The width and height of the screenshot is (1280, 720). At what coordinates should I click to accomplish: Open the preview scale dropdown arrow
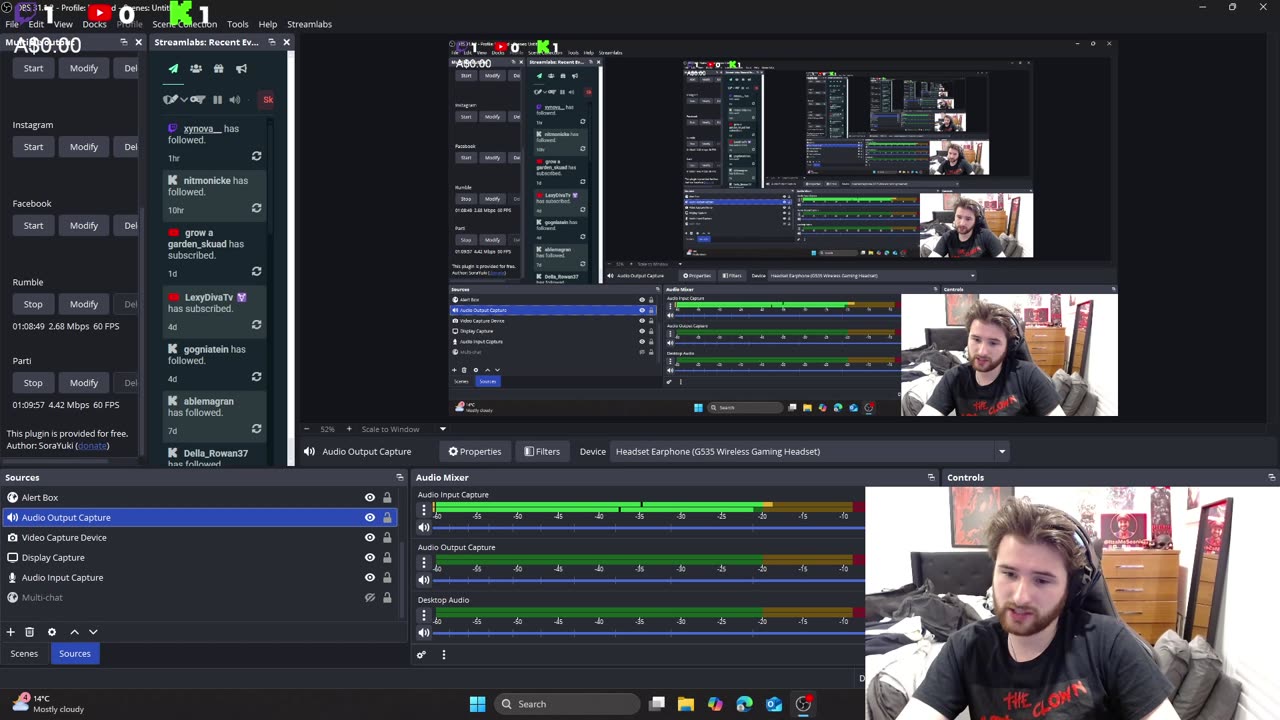[x=443, y=429]
